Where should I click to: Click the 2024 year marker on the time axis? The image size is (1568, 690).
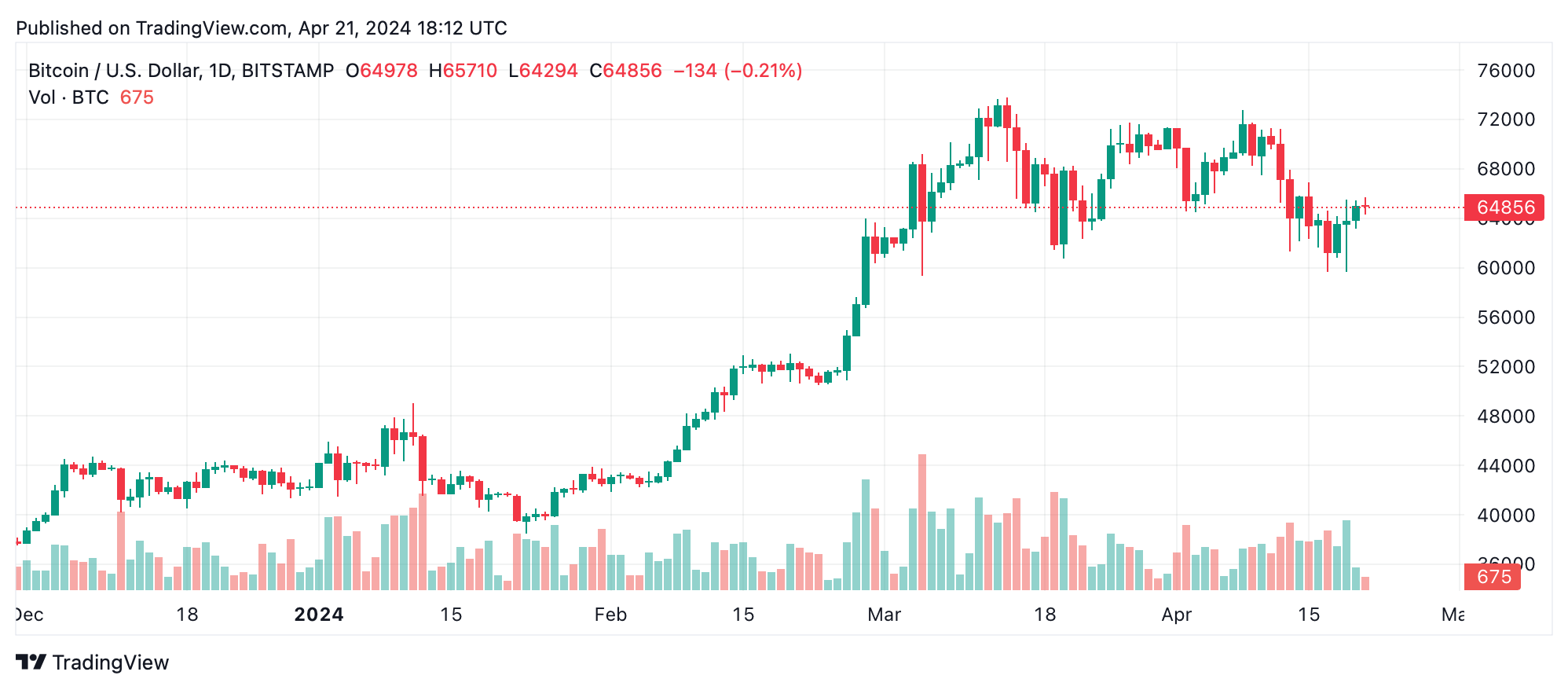[x=318, y=615]
